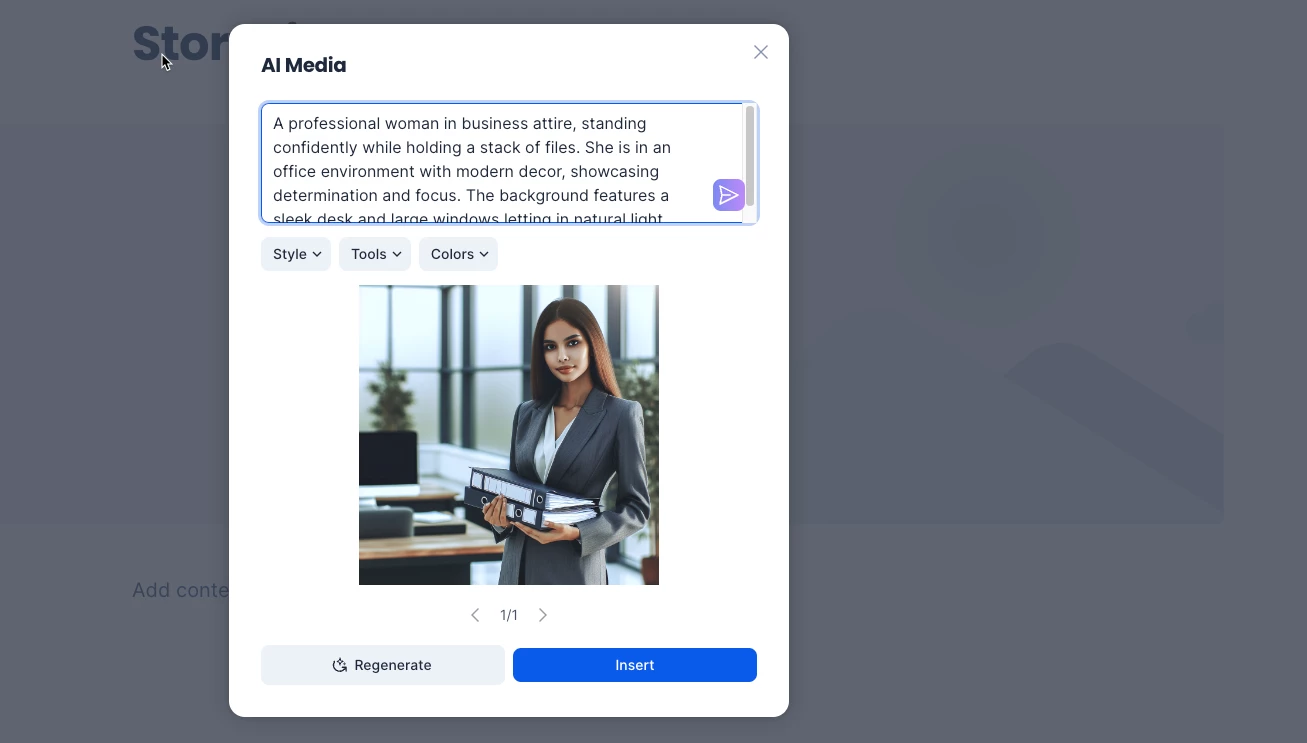This screenshot has height=743, width=1307.
Task: Click the 1/1 image counter
Action: (509, 615)
